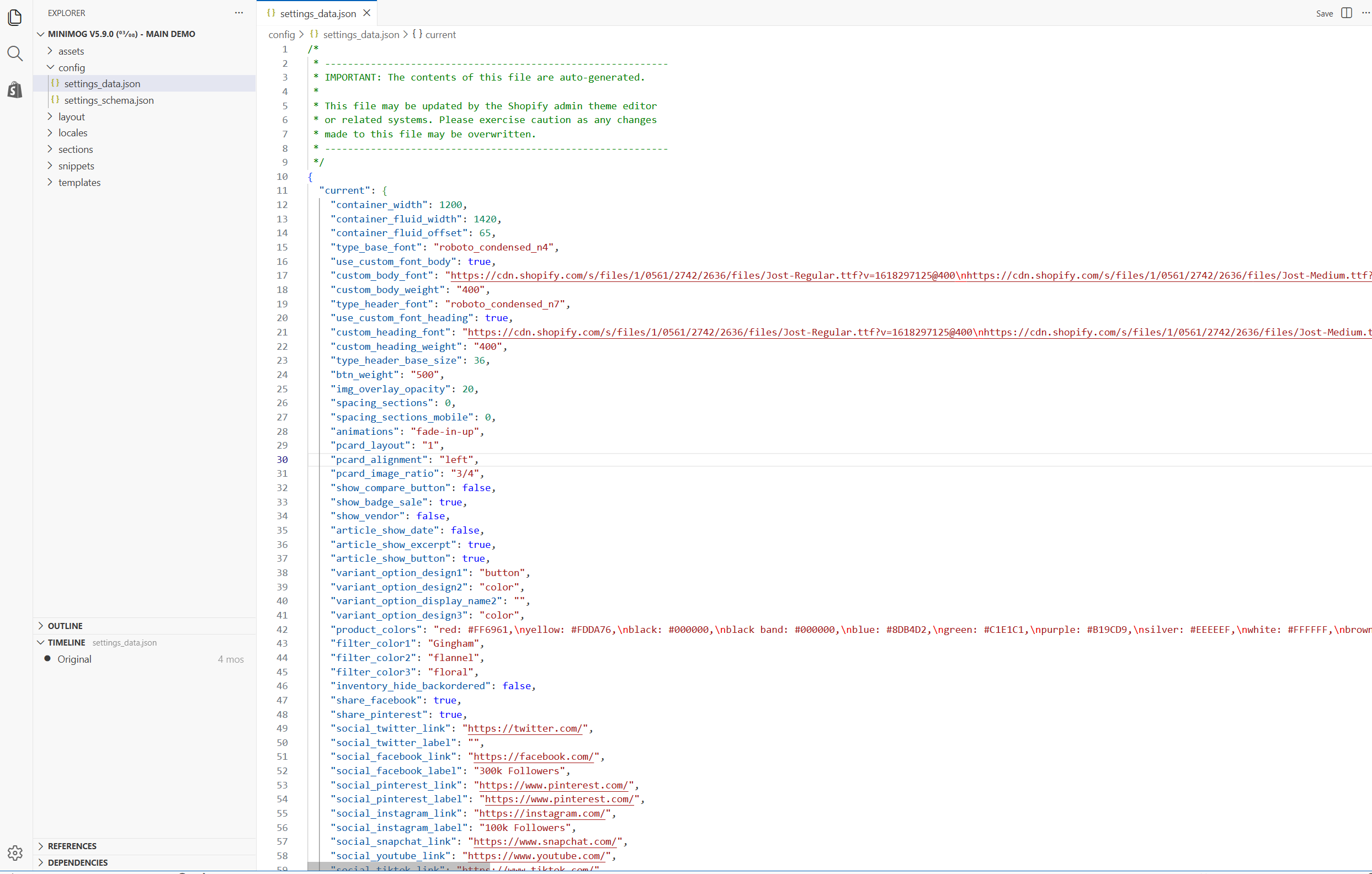Screen dimensions: 1372x874
Task: Expand the snippets folder
Action: click(x=76, y=166)
